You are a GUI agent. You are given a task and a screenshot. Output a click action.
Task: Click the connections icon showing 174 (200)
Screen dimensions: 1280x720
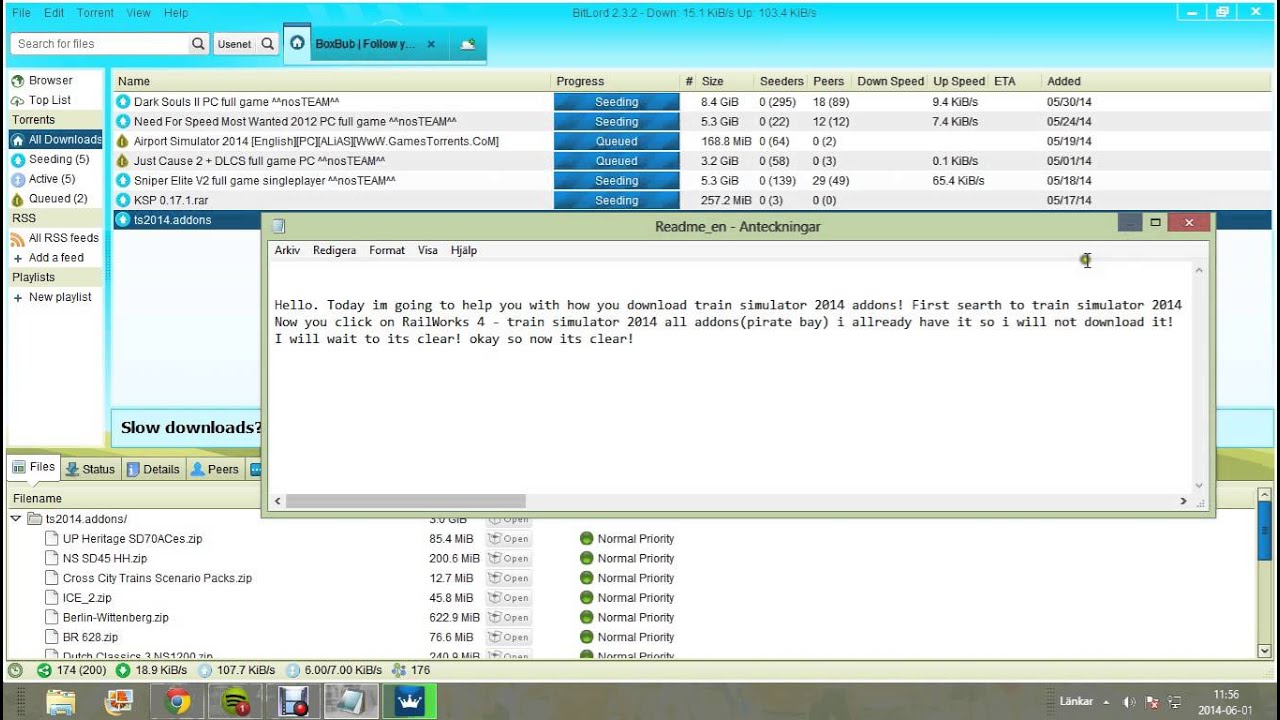coord(44,670)
